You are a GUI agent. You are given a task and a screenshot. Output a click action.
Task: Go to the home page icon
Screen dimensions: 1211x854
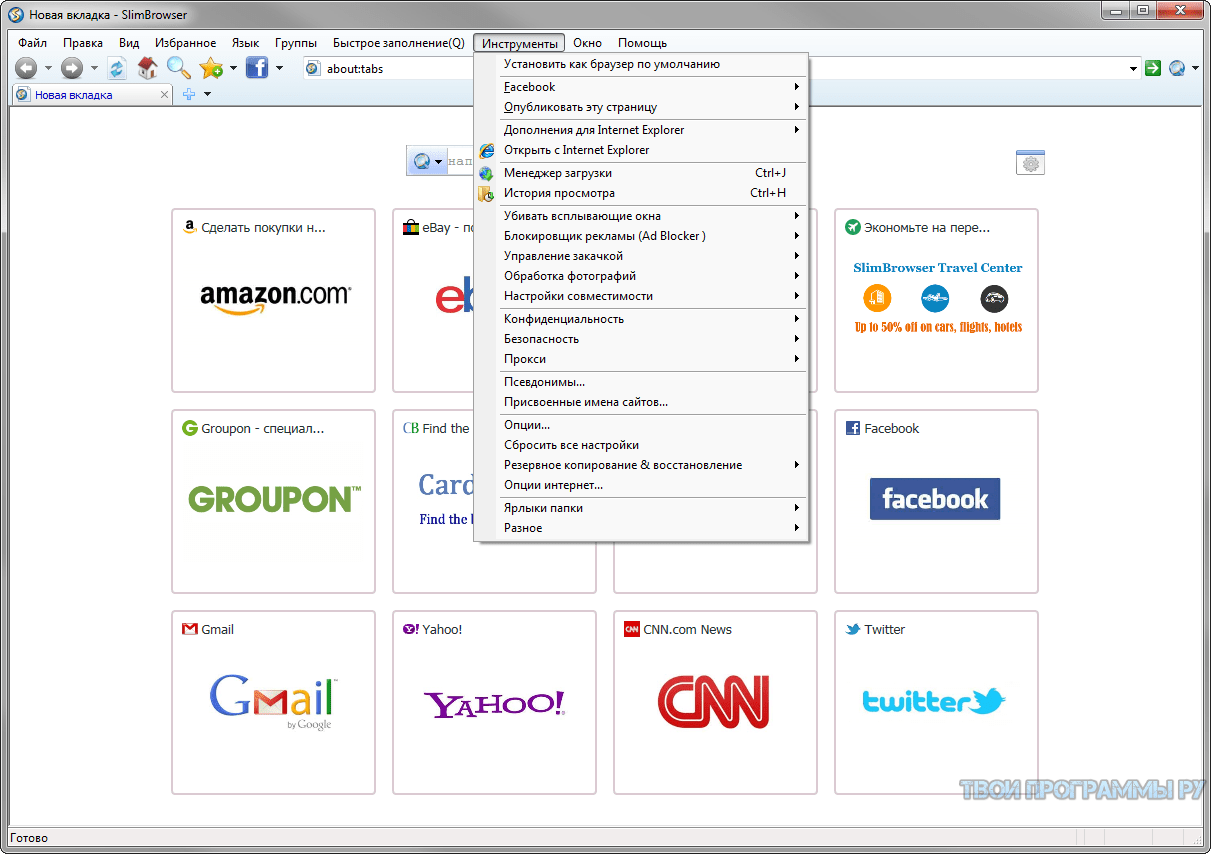click(148, 68)
